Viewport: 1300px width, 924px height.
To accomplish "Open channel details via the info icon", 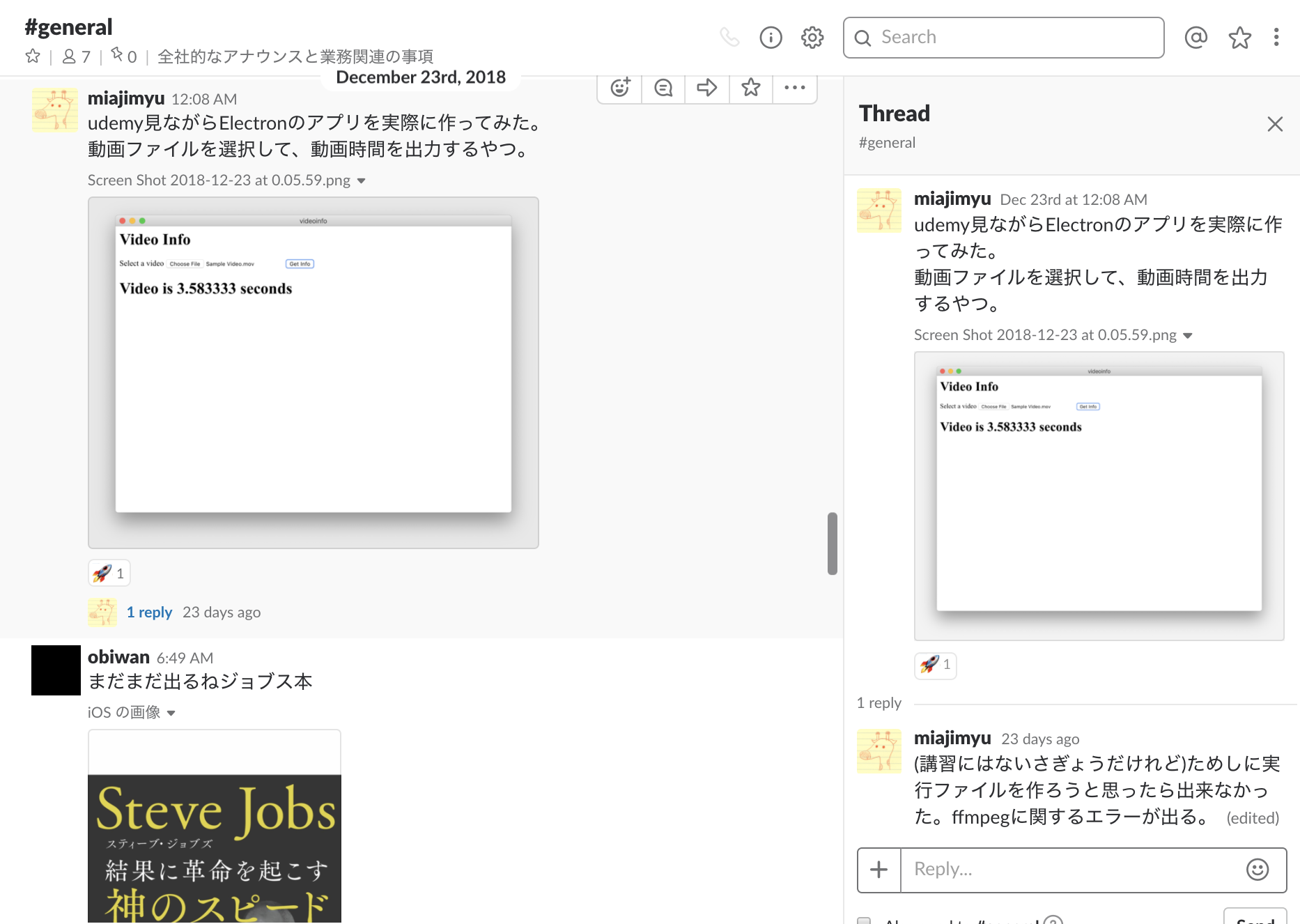I will (771, 38).
